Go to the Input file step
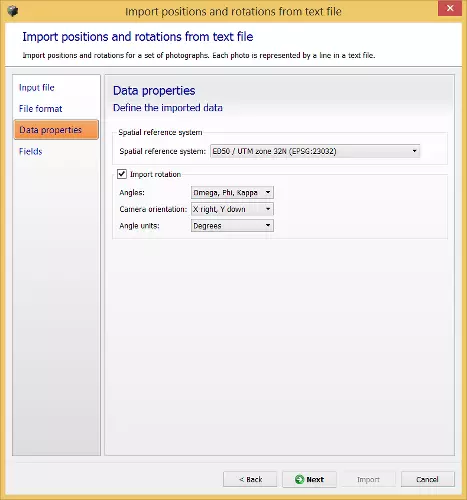The height and width of the screenshot is (500, 467). pos(37,87)
